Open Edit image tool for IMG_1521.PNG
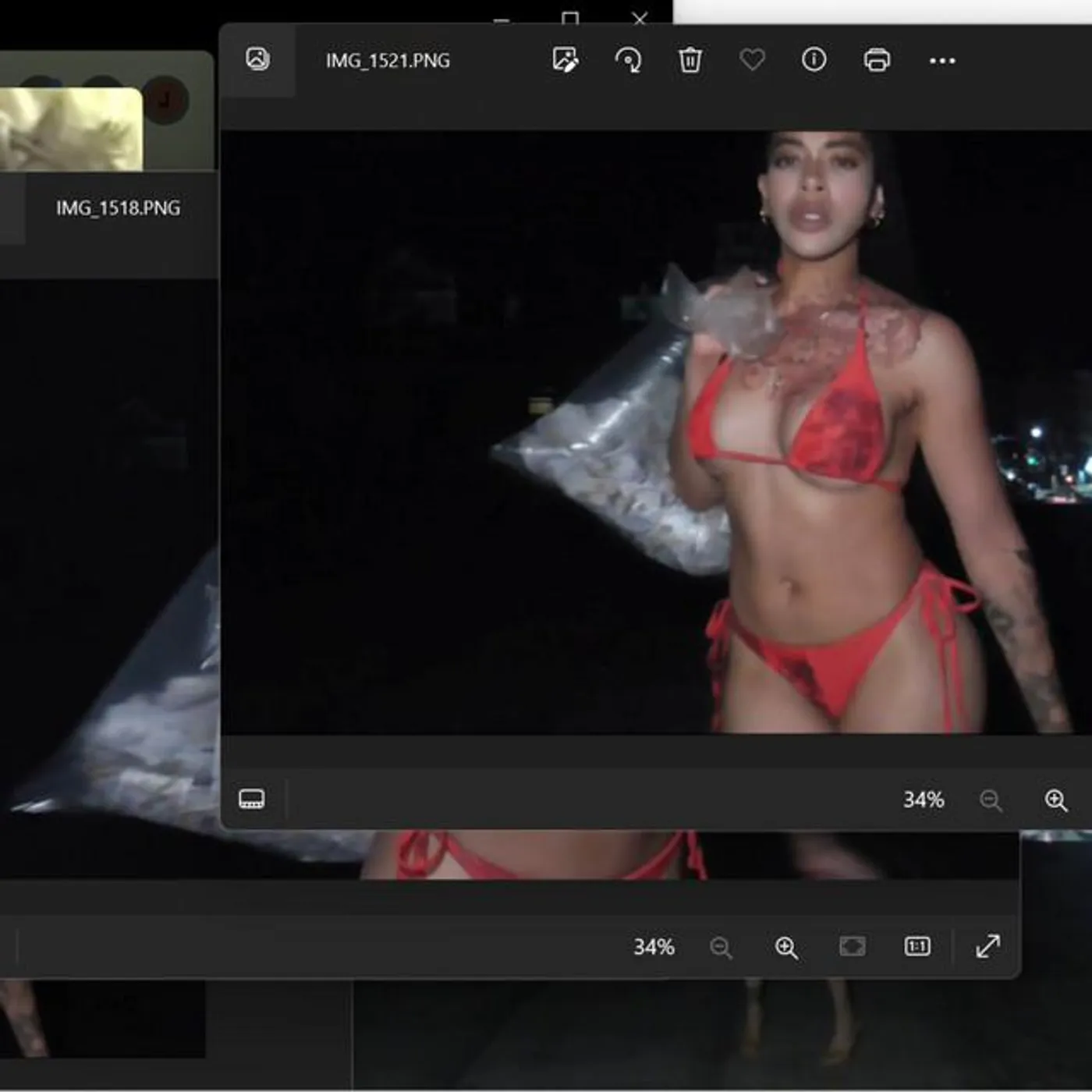1092x1092 pixels. tap(565, 60)
